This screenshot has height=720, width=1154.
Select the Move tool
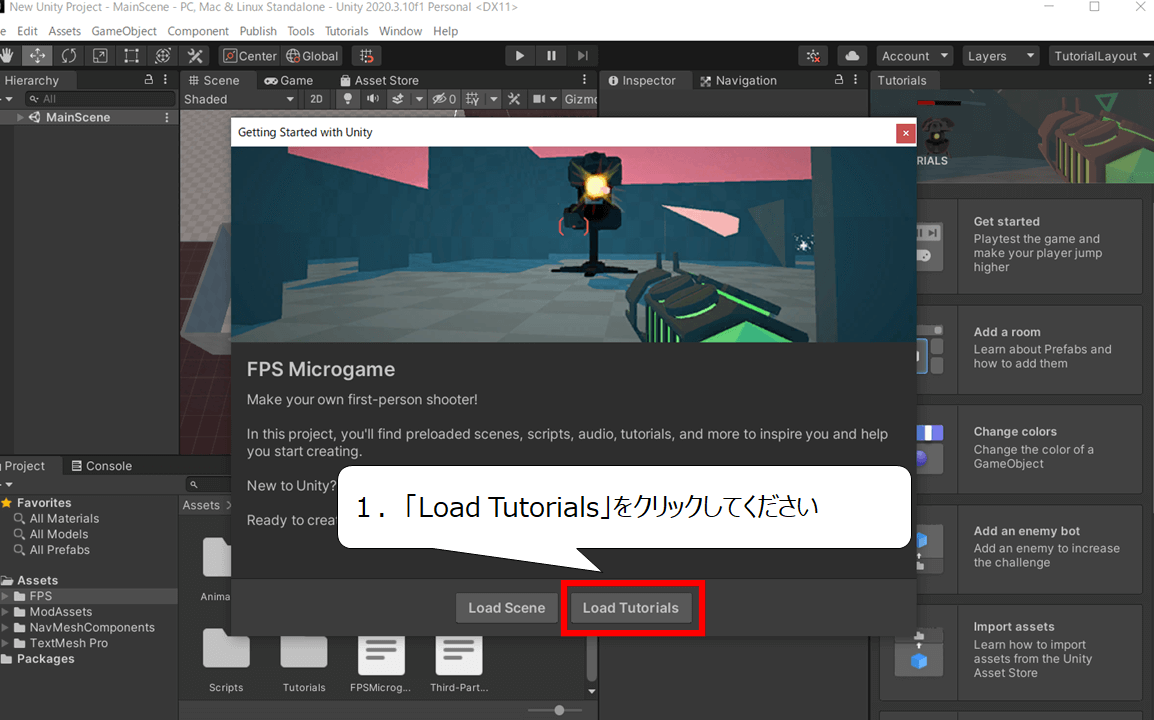(37, 56)
